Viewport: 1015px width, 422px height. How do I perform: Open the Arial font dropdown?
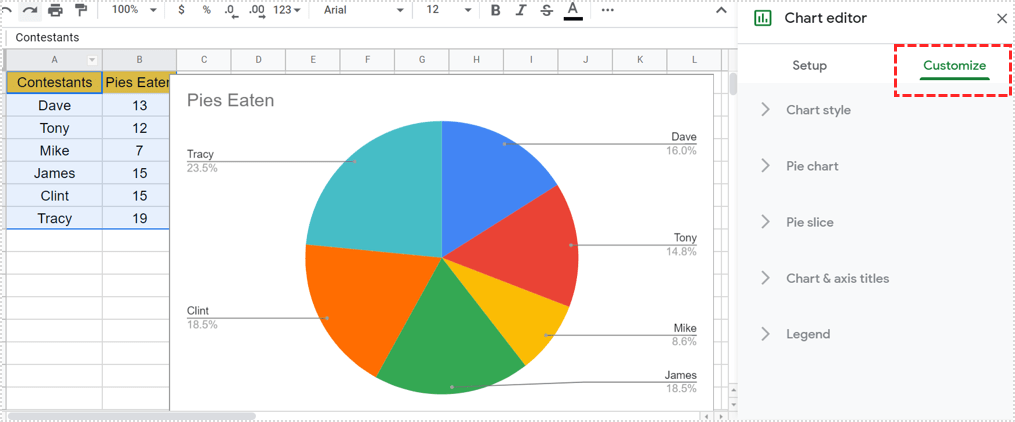coord(364,10)
